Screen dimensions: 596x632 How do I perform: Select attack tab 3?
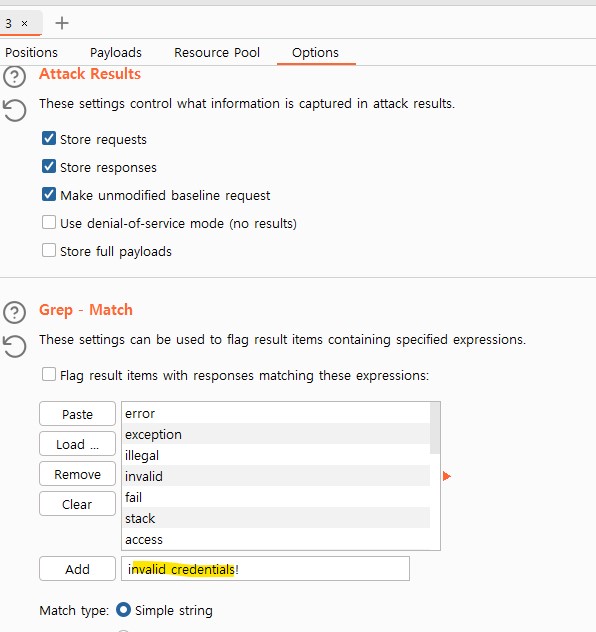[x=9, y=24]
